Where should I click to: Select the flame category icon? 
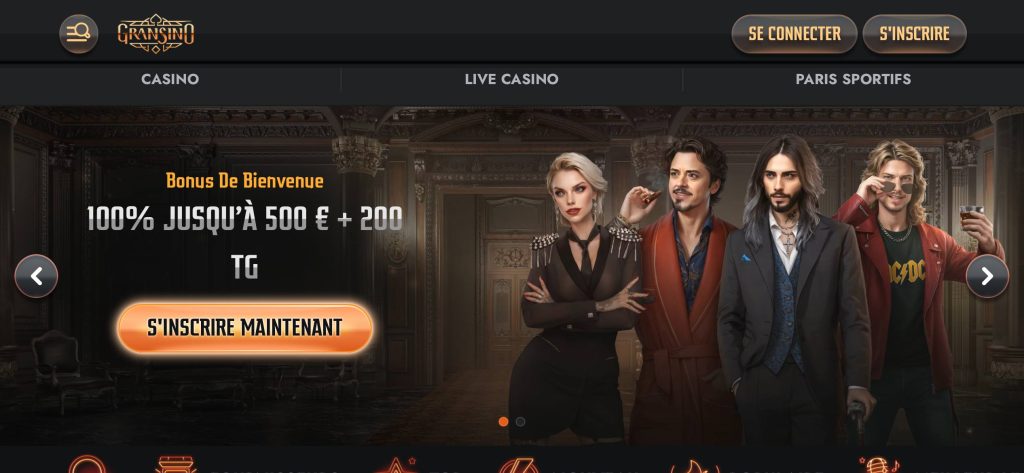695,466
